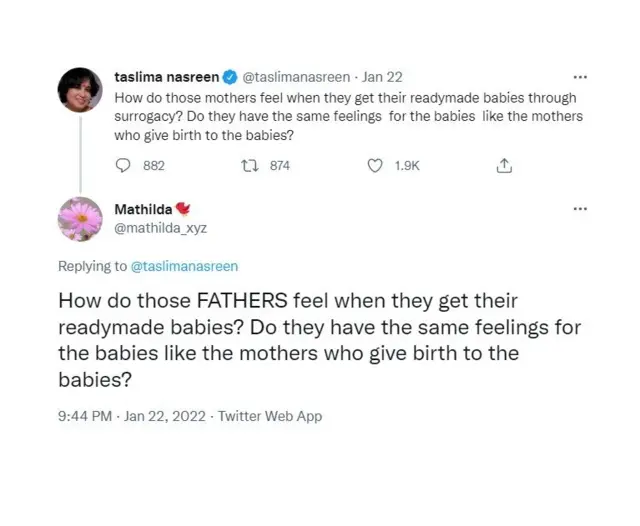Screen dimensions: 640x526
Task: Like the surrogacy tweet with heart icon
Action: [x=375, y=165]
